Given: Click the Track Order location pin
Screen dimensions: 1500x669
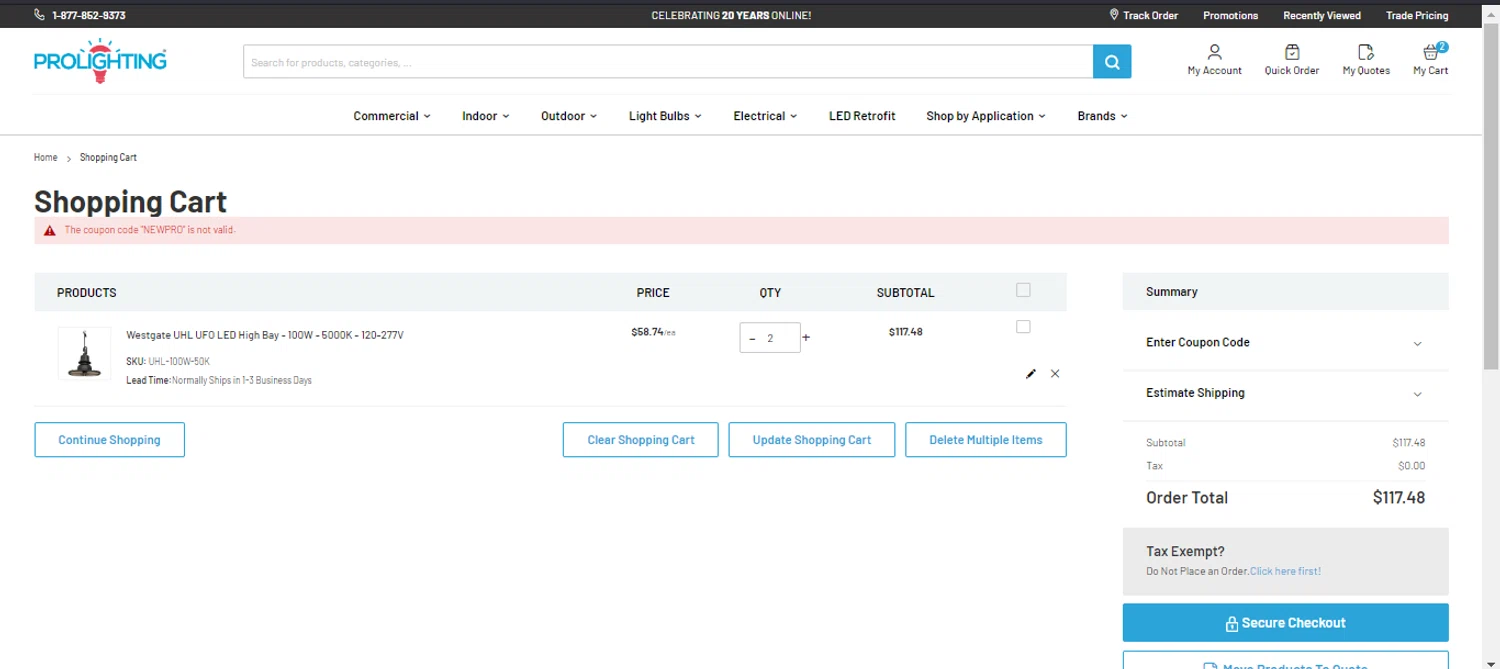Looking at the screenshot, I should tap(1114, 15).
